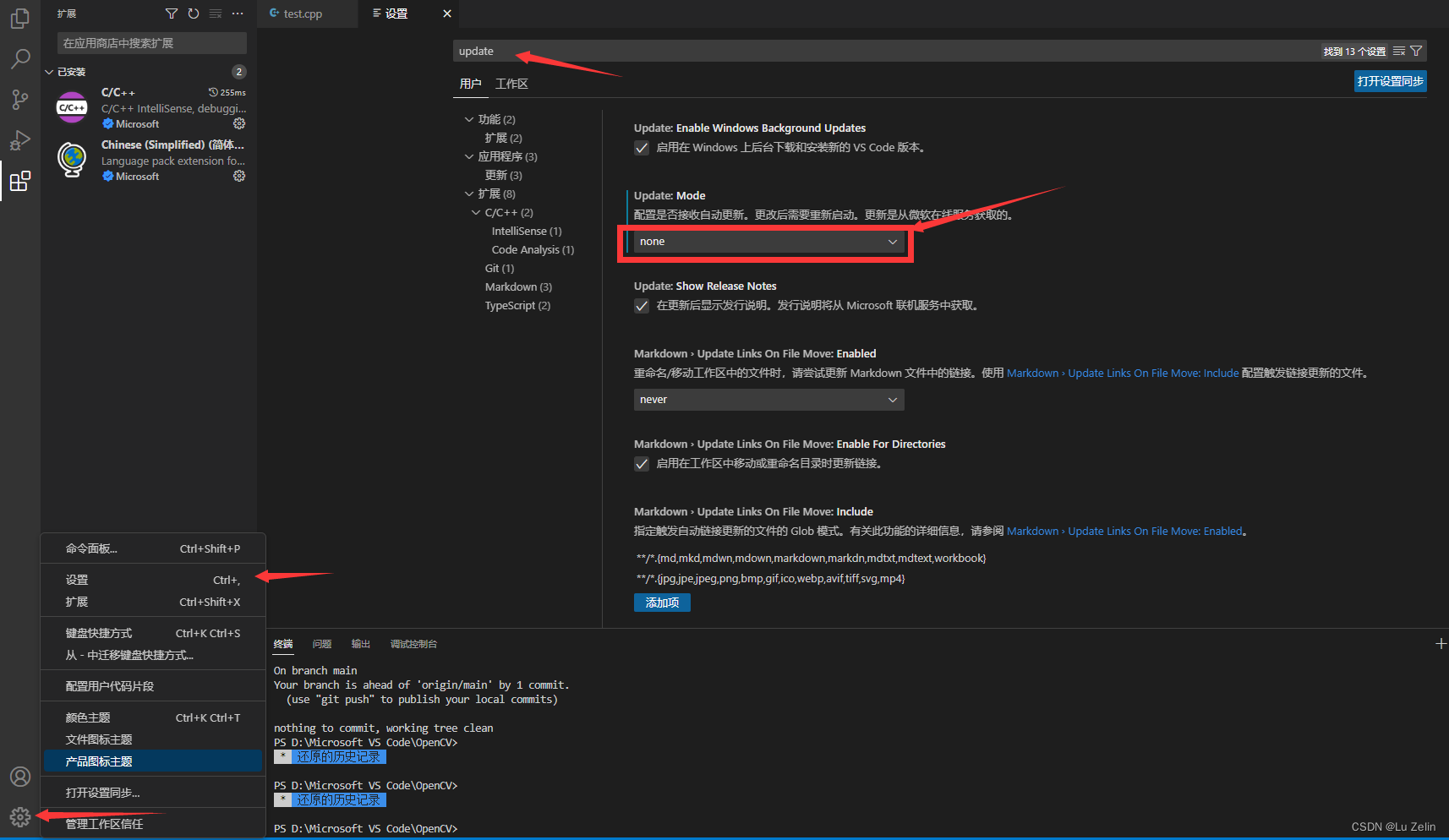The image size is (1449, 840).
Task: Collapse the C/C++ (2) tree node
Action: [476, 212]
